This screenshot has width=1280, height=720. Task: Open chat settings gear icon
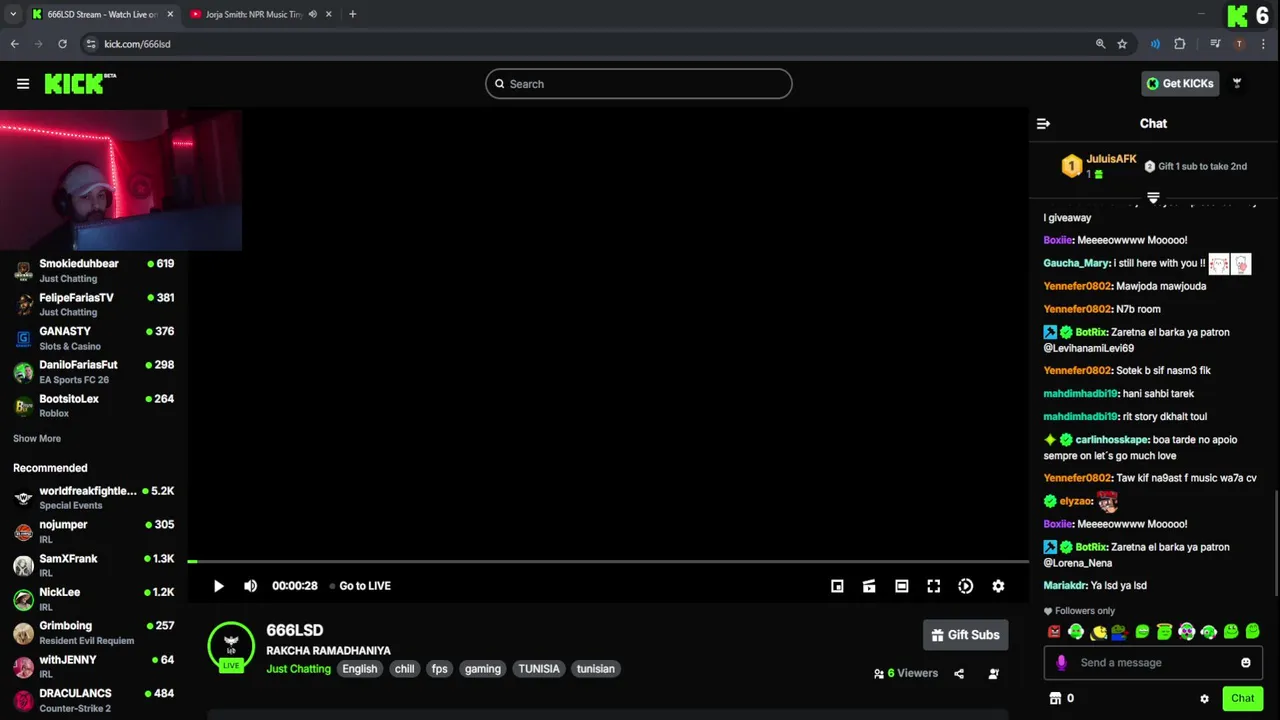pyautogui.click(x=1204, y=699)
